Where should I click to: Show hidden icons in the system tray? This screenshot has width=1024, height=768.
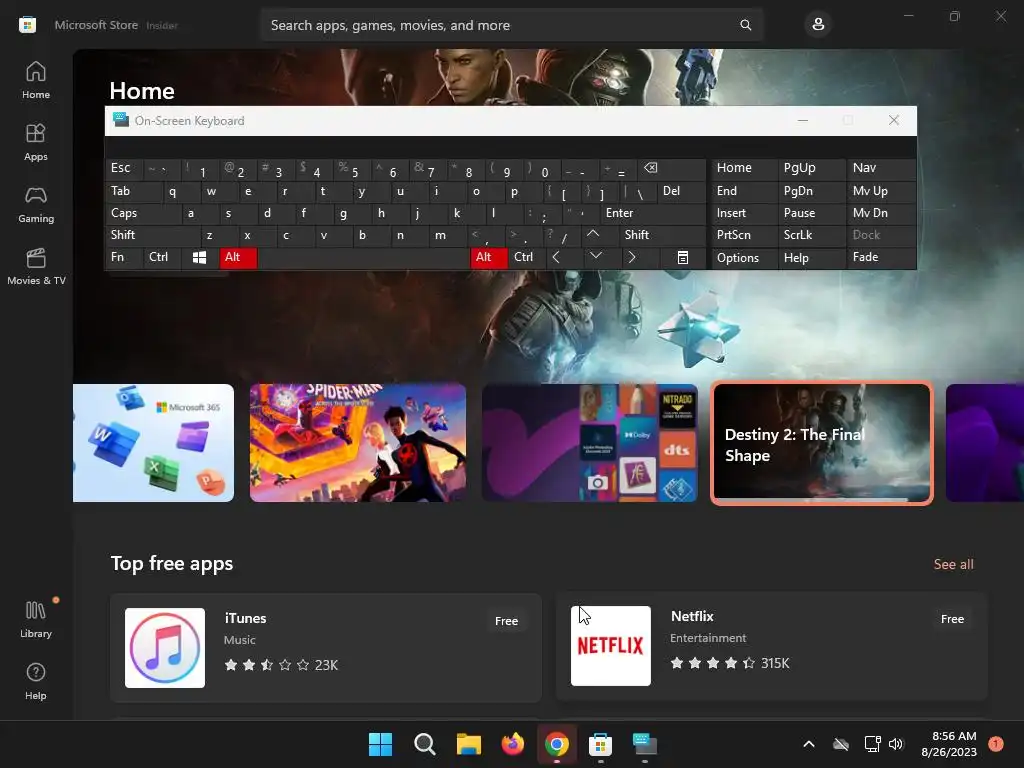pos(808,744)
